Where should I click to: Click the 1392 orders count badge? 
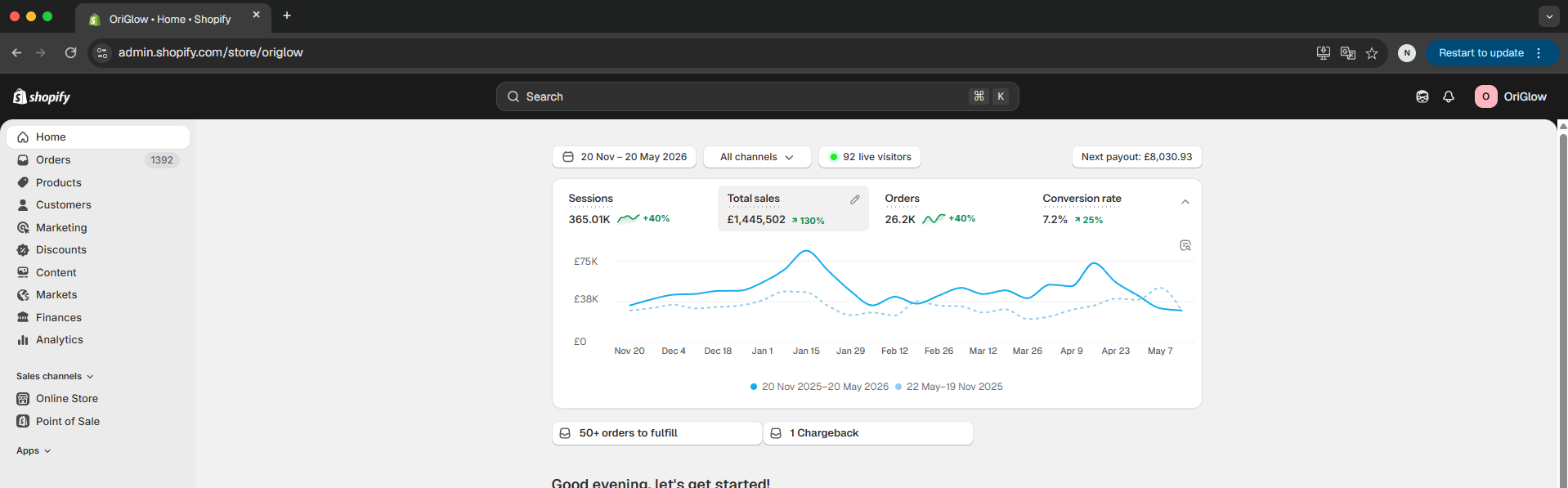[x=162, y=160]
